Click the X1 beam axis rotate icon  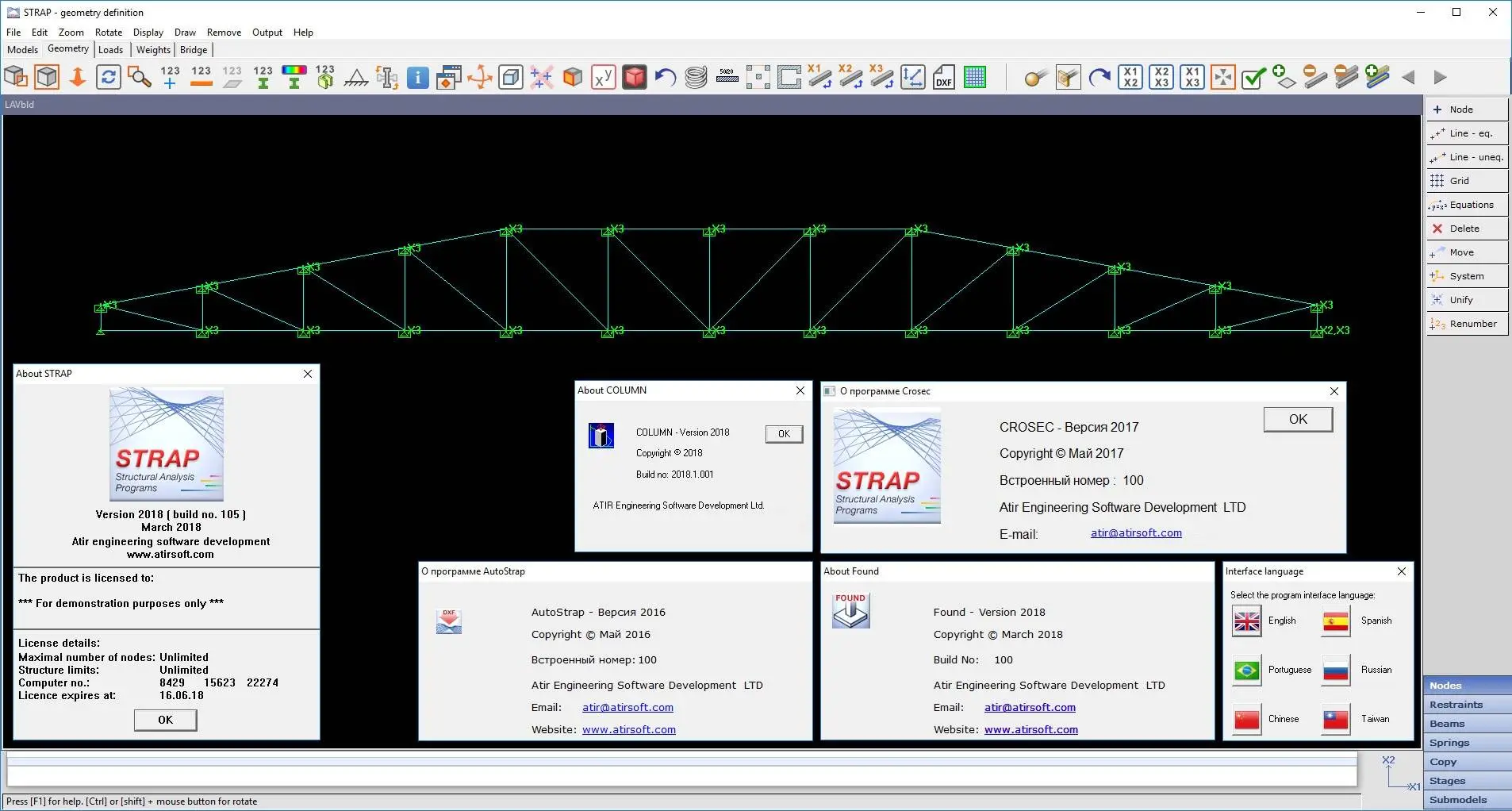820,77
